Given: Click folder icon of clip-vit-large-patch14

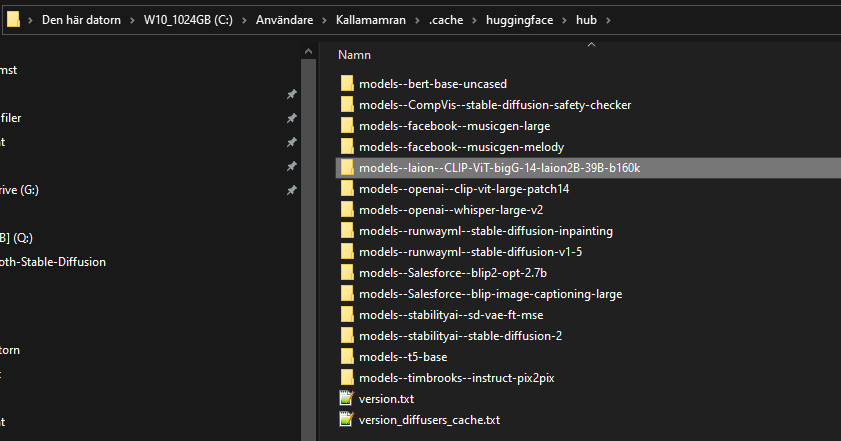Looking at the screenshot, I should click(347, 189).
